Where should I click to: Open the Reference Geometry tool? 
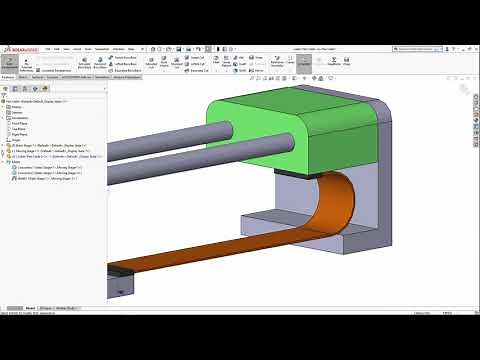click(277, 61)
